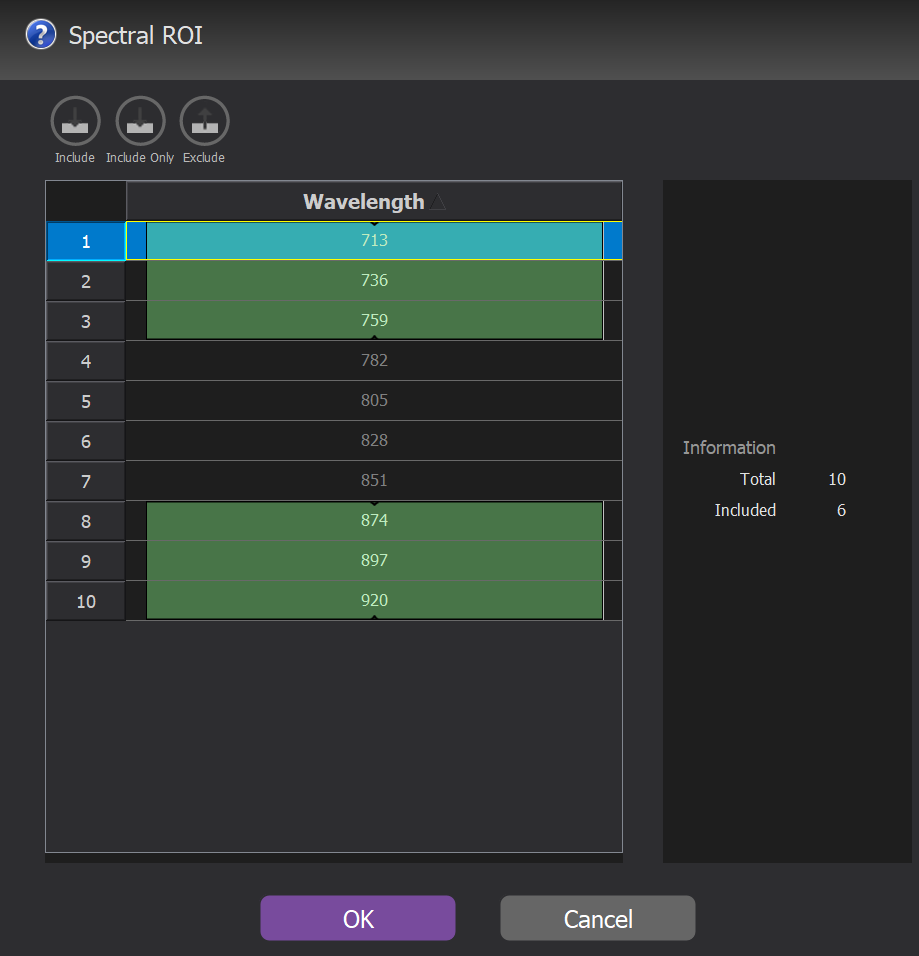The image size is (919, 956).
Task: Select the 713 wavelength cell
Action: pyautogui.click(x=374, y=241)
